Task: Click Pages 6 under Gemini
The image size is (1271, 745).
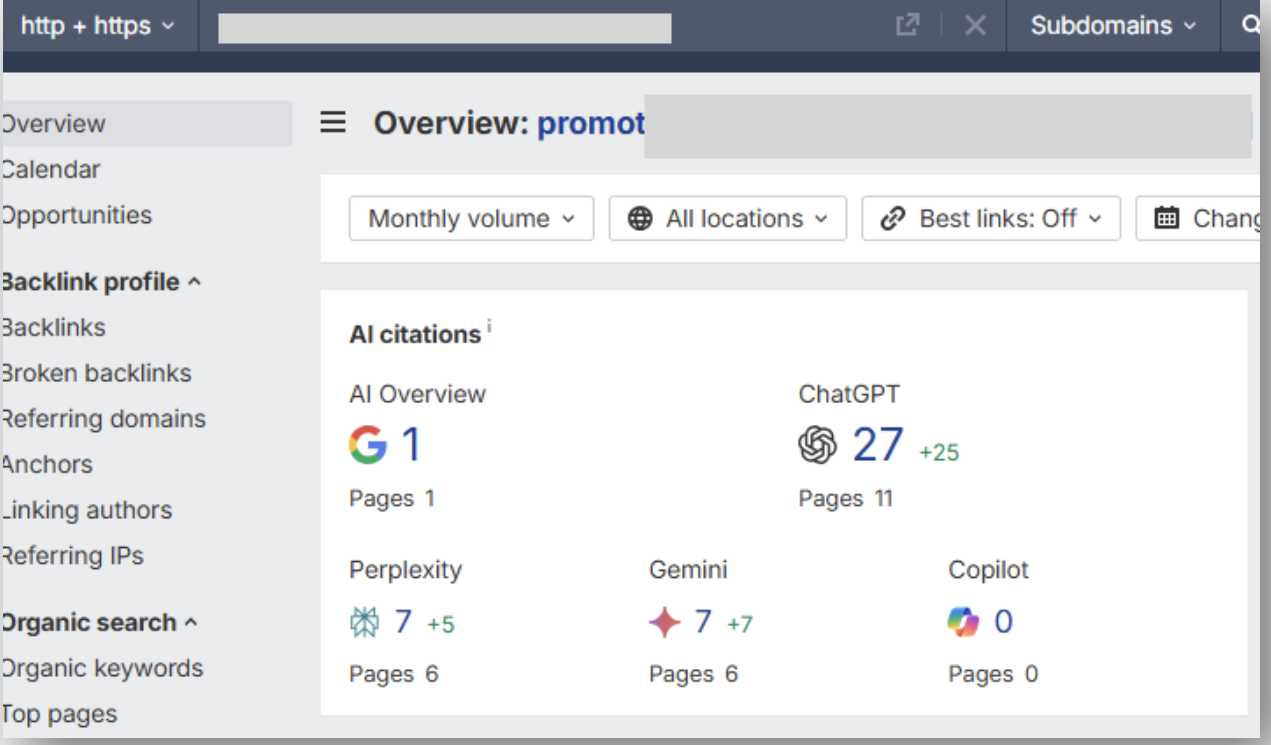Action: (x=693, y=674)
